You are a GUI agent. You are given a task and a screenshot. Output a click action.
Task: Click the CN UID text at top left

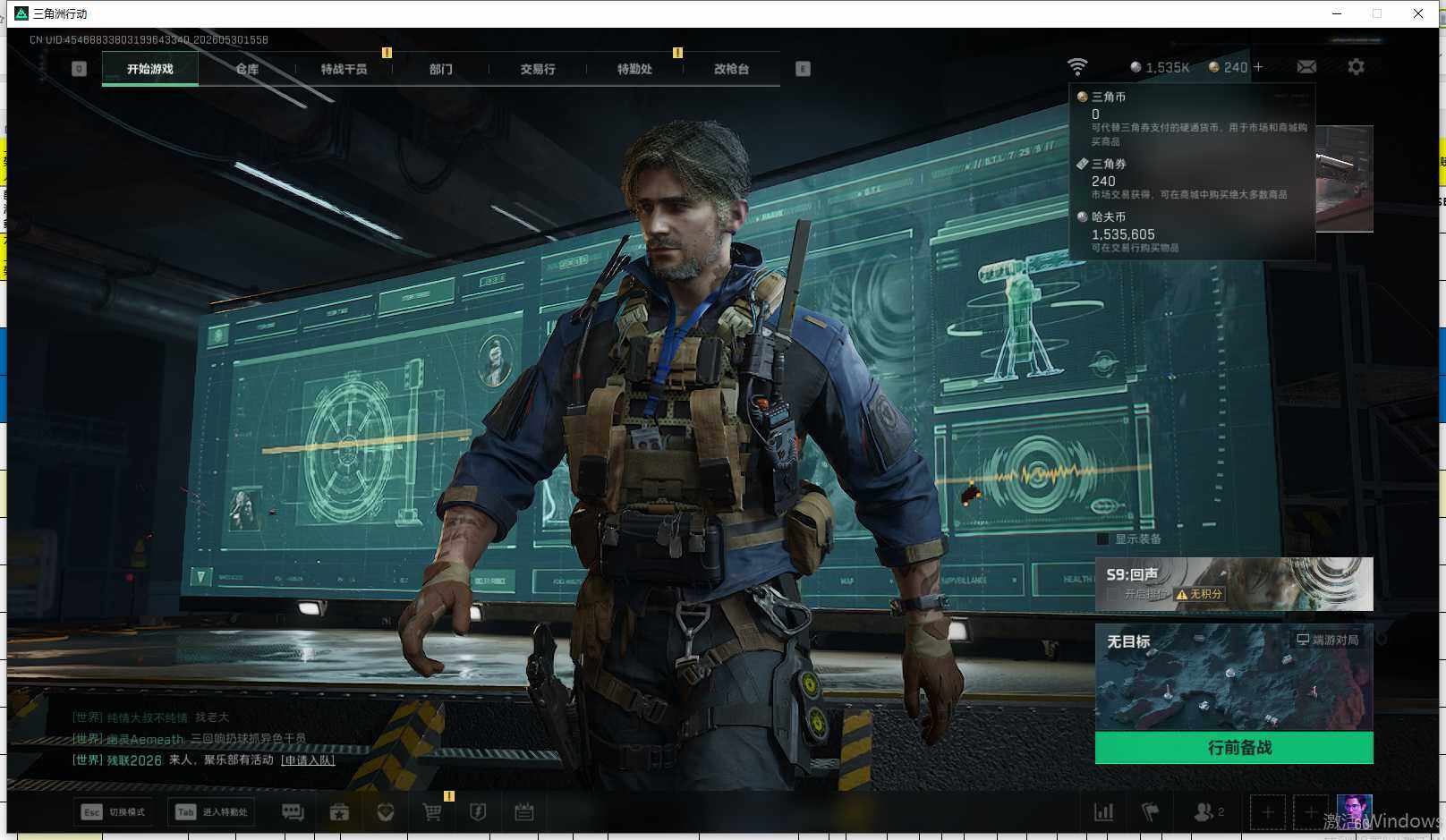point(149,39)
